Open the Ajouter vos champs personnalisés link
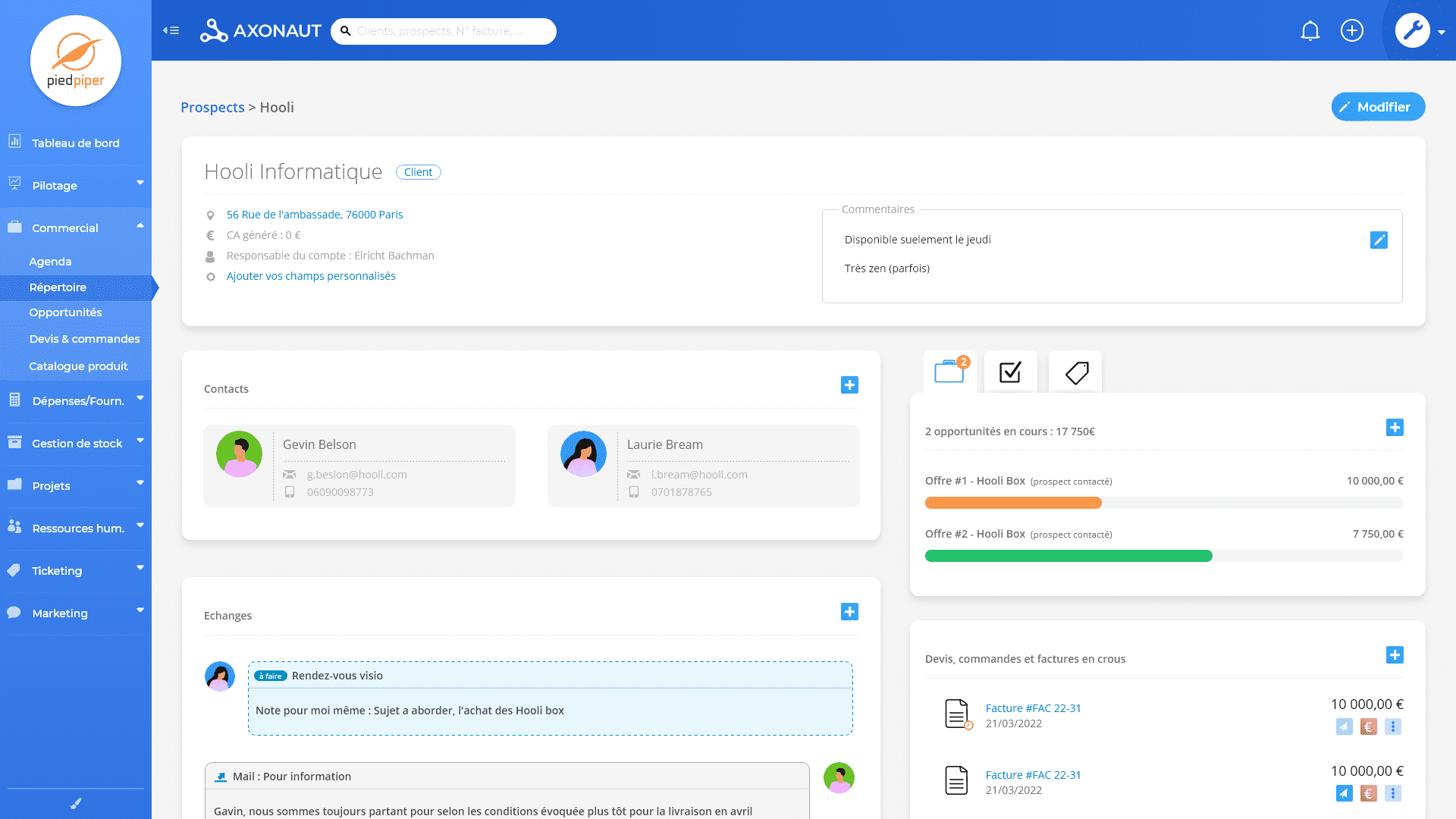The height and width of the screenshot is (819, 1456). (x=311, y=276)
